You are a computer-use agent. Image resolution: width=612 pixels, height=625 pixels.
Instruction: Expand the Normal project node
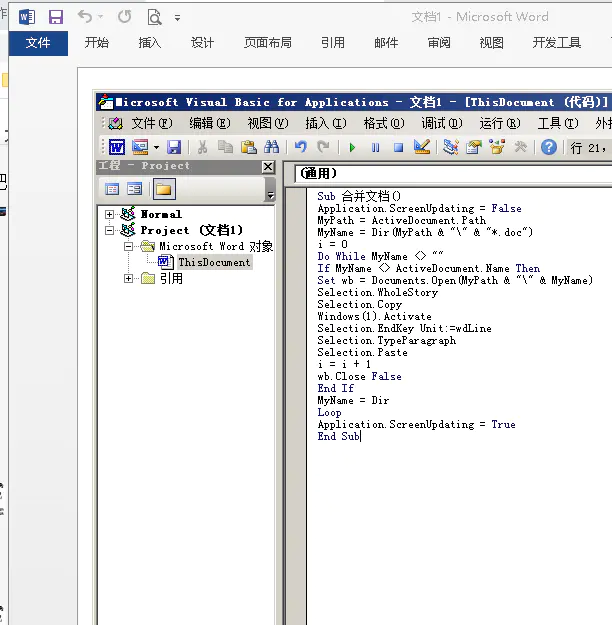click(x=109, y=214)
